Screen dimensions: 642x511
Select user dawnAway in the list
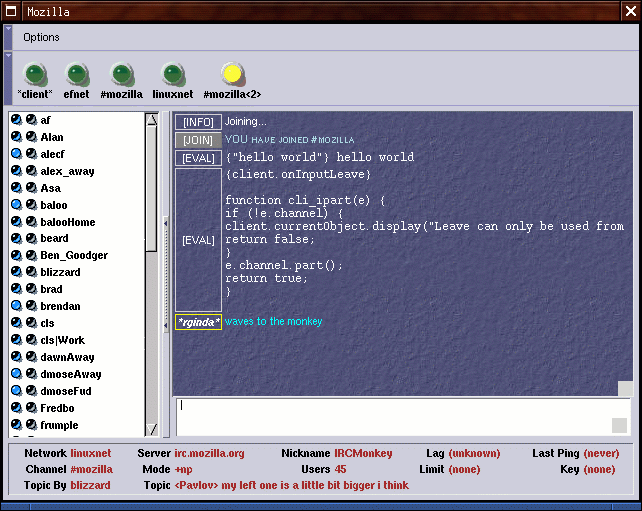tap(67, 357)
